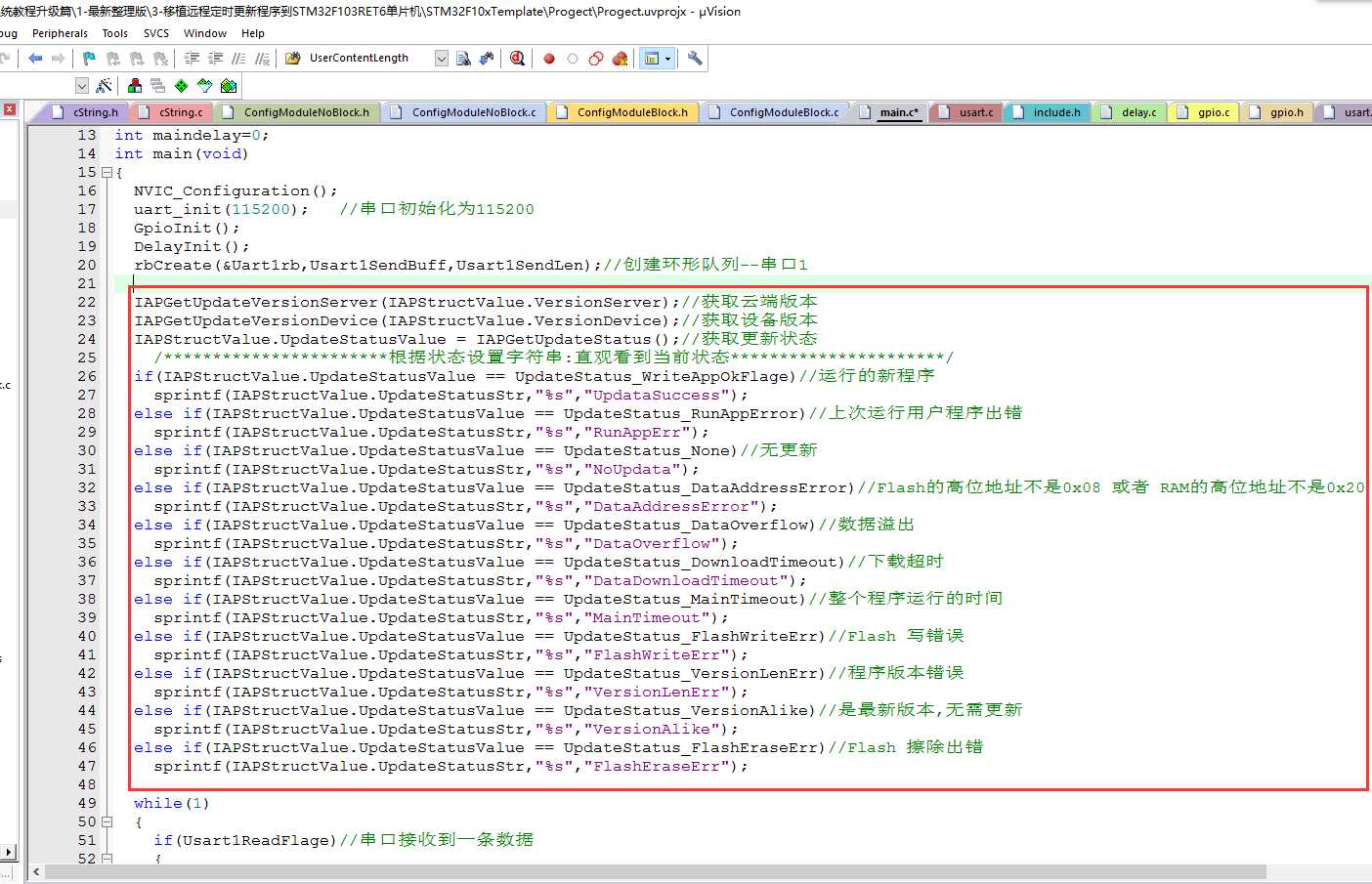Click the editor horizontal scrollbar thumb

[x=656, y=871]
